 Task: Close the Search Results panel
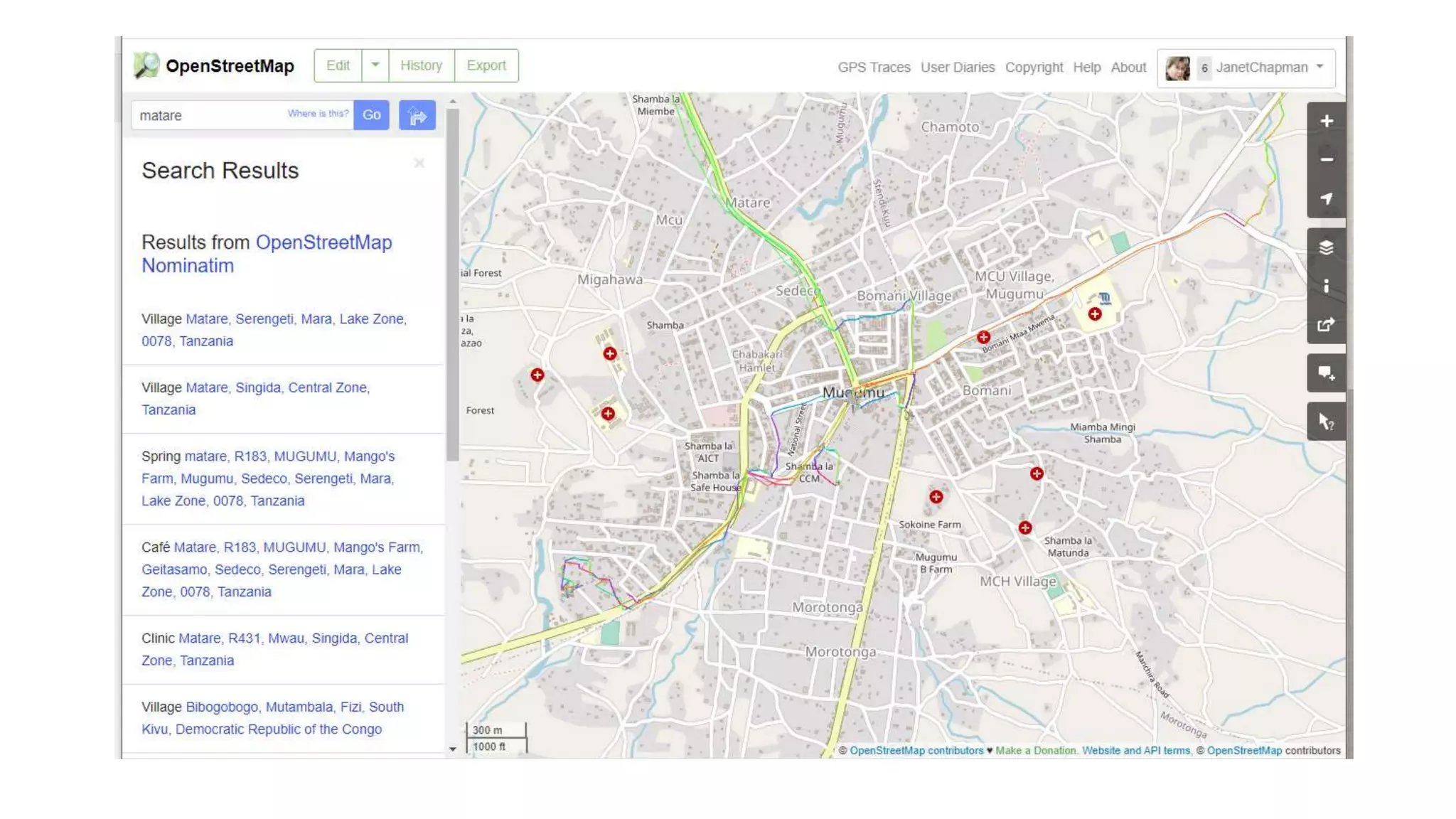pyautogui.click(x=419, y=164)
